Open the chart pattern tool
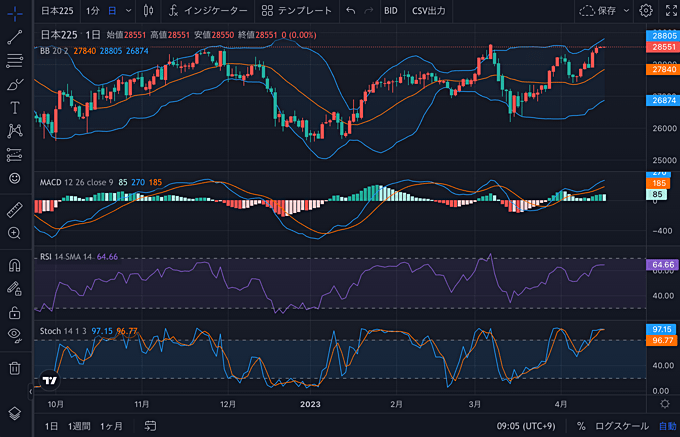This screenshot has height=437, width=680. [15, 131]
